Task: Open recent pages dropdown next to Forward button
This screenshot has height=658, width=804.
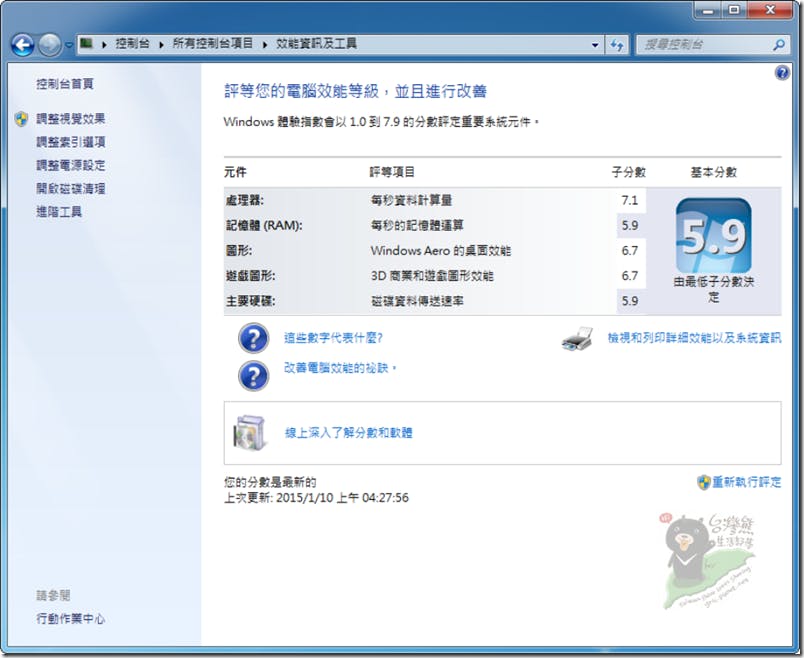Action: [68, 45]
